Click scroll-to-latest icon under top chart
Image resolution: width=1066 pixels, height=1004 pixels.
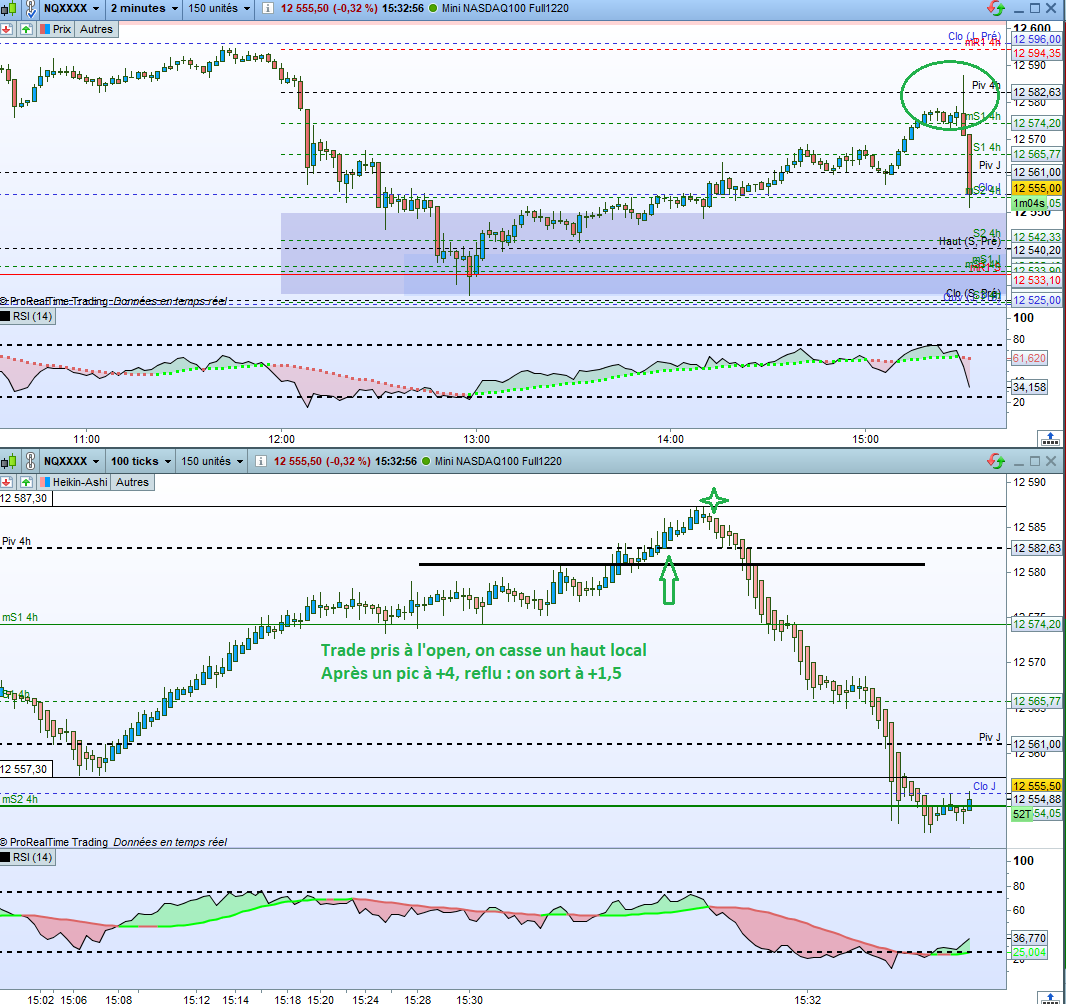point(1050,438)
